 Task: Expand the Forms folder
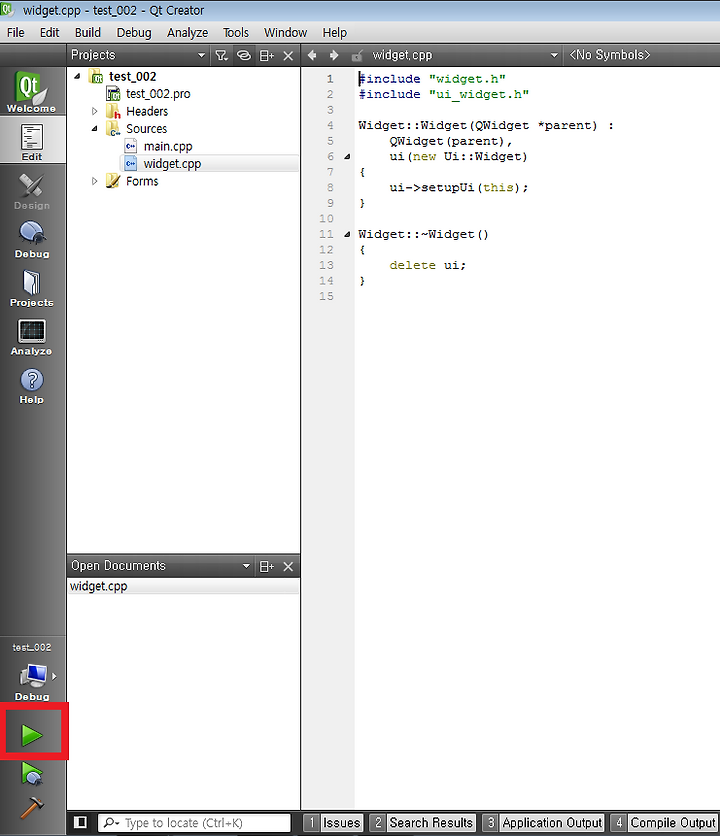[x=95, y=181]
